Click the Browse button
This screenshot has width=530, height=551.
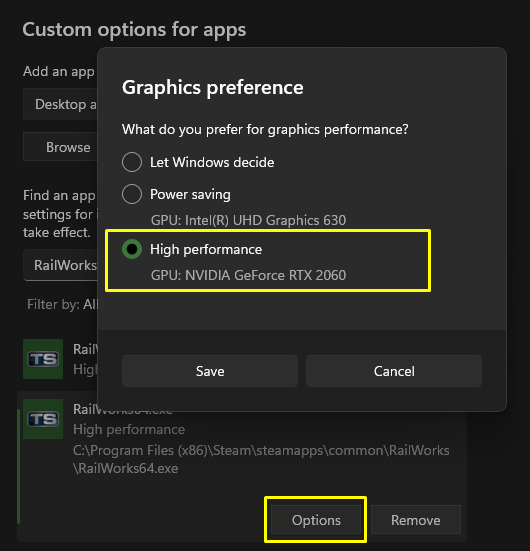60,147
